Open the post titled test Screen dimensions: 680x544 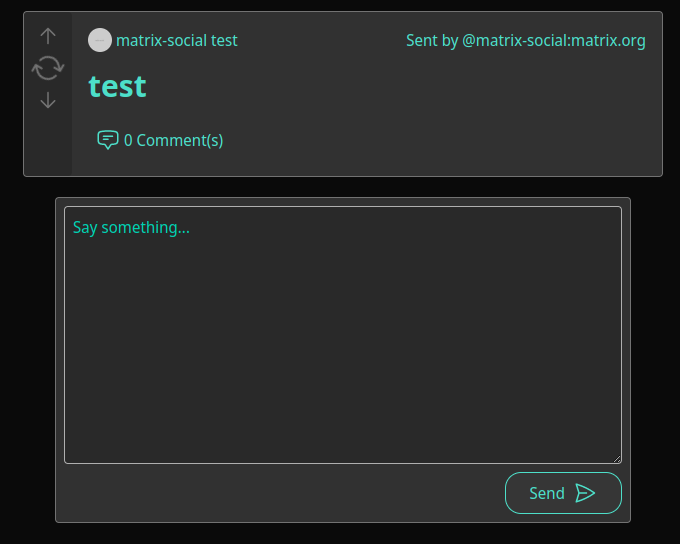117,86
